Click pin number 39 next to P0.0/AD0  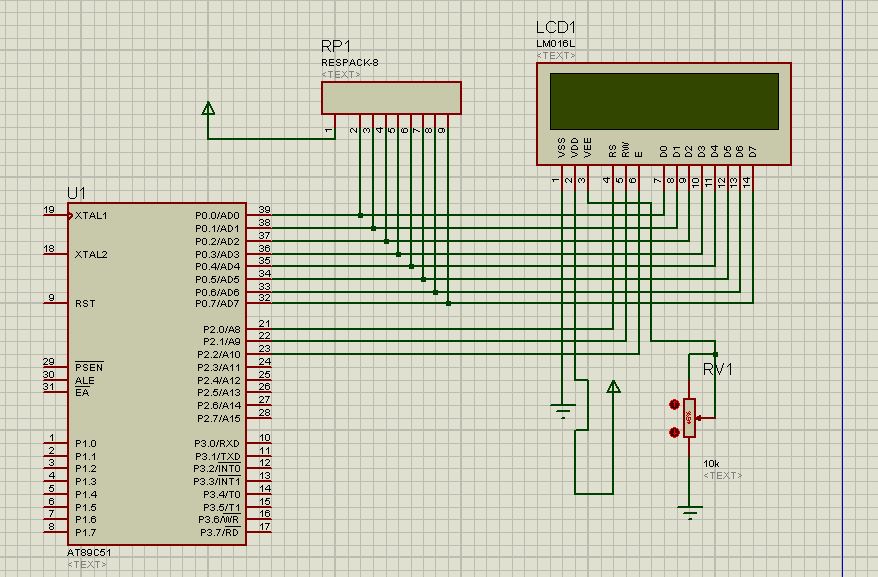tap(264, 210)
